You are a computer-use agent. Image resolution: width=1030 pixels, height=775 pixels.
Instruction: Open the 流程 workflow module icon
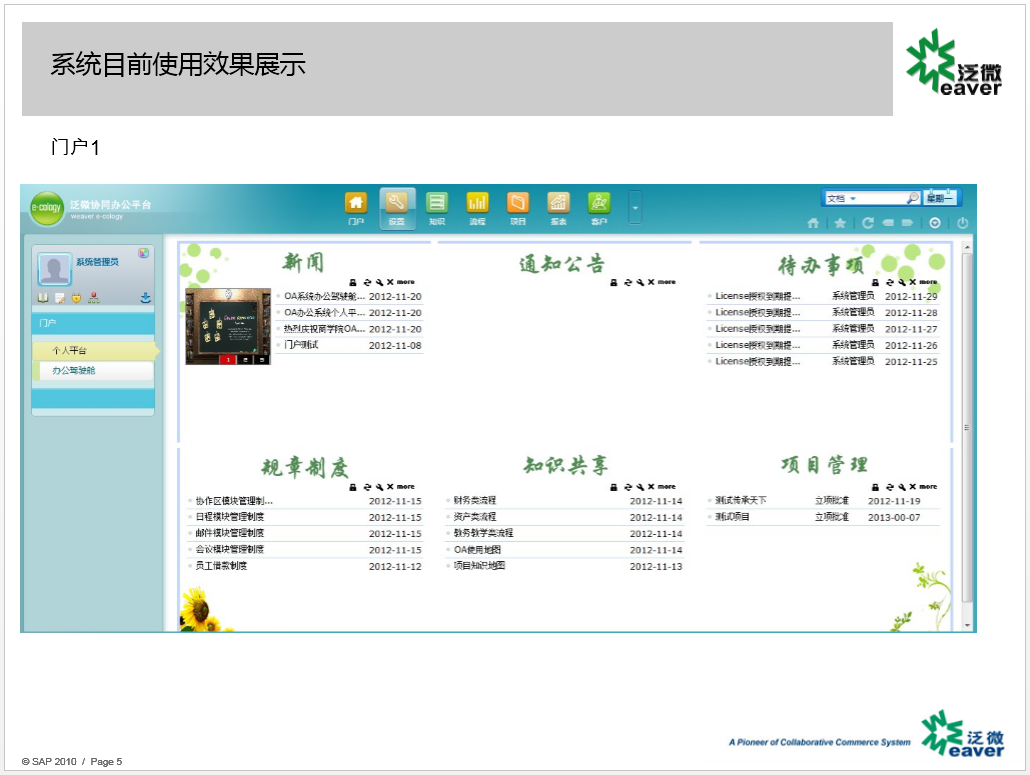click(x=477, y=207)
